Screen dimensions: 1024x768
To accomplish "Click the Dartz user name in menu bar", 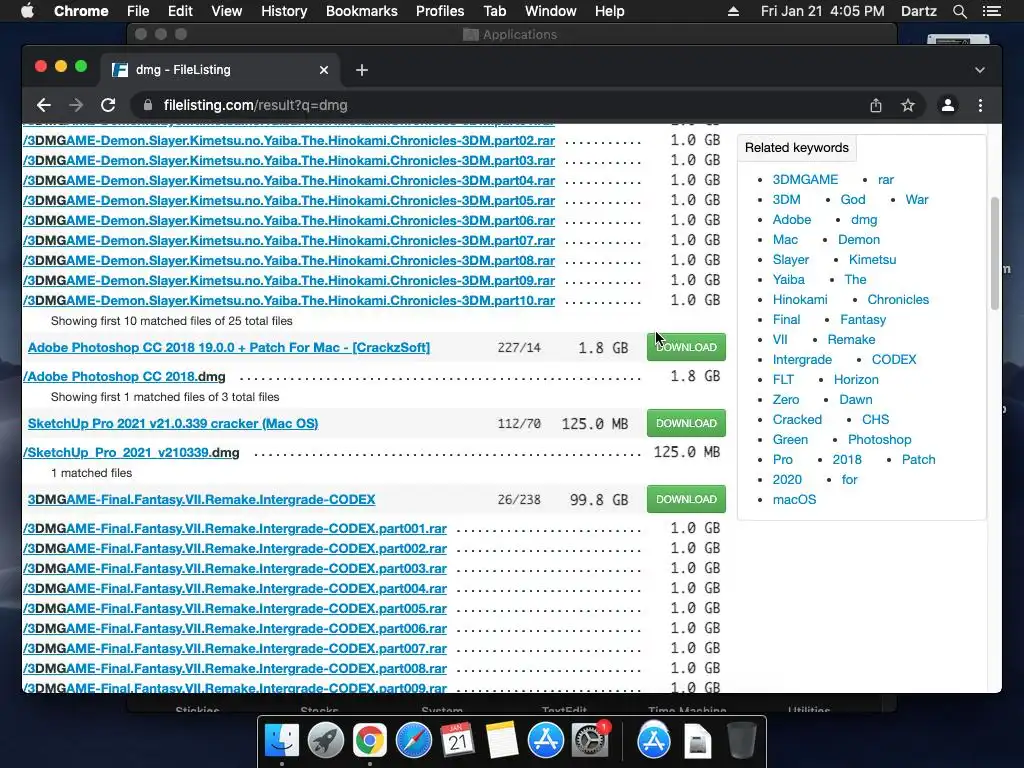I will 918,11.
